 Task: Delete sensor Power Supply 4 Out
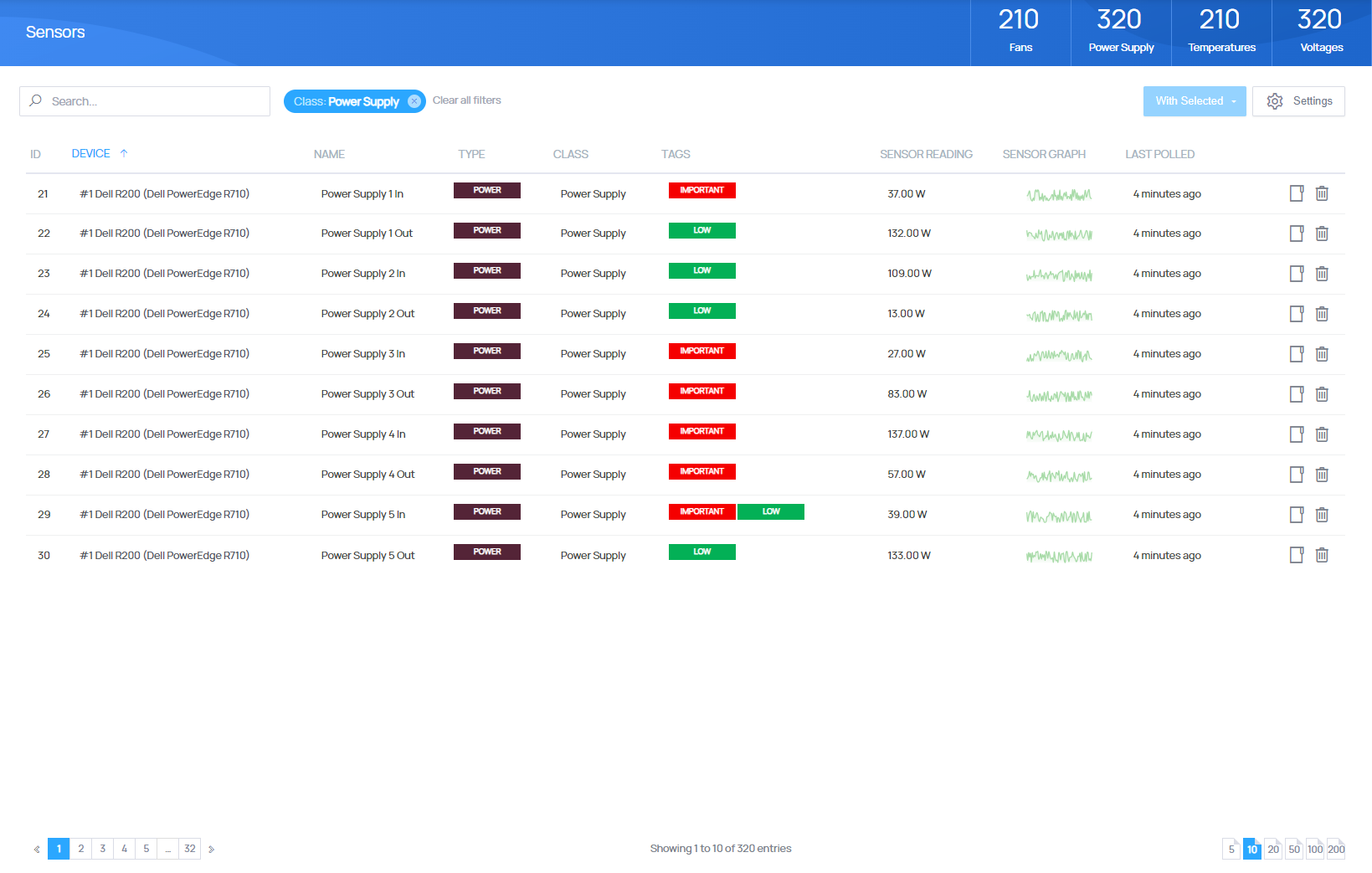click(x=1322, y=475)
